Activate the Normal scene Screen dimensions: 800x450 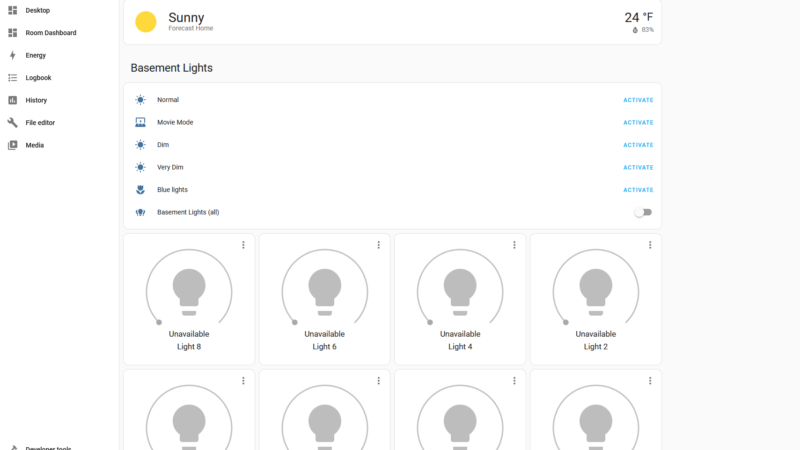638,100
